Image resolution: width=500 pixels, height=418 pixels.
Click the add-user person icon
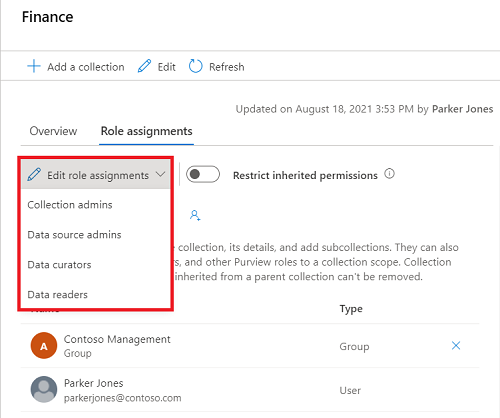195,215
